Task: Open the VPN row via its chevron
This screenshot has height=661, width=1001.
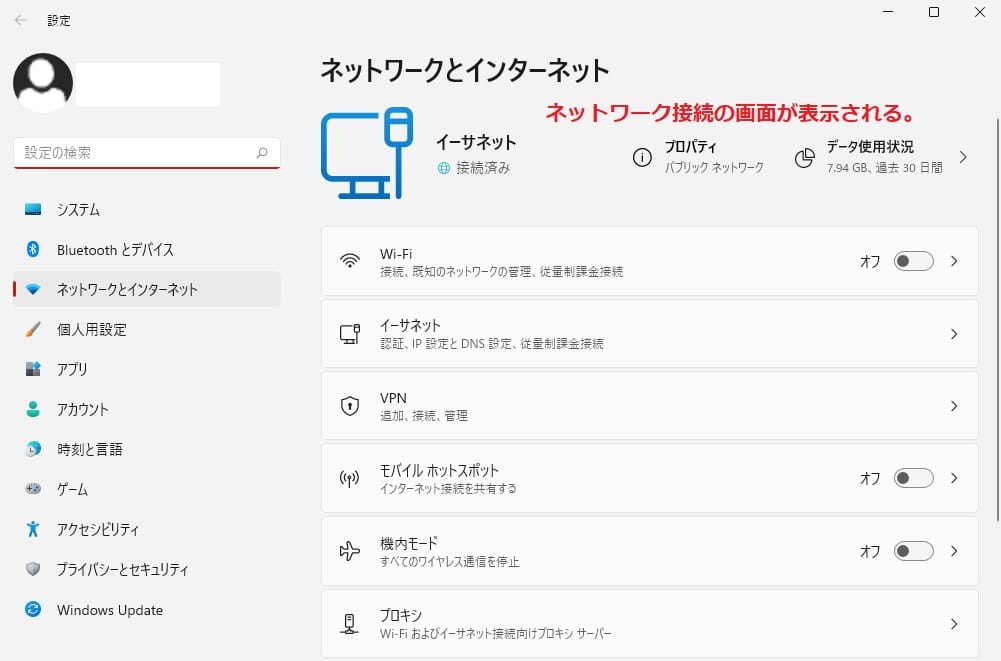Action: pyautogui.click(x=952, y=405)
